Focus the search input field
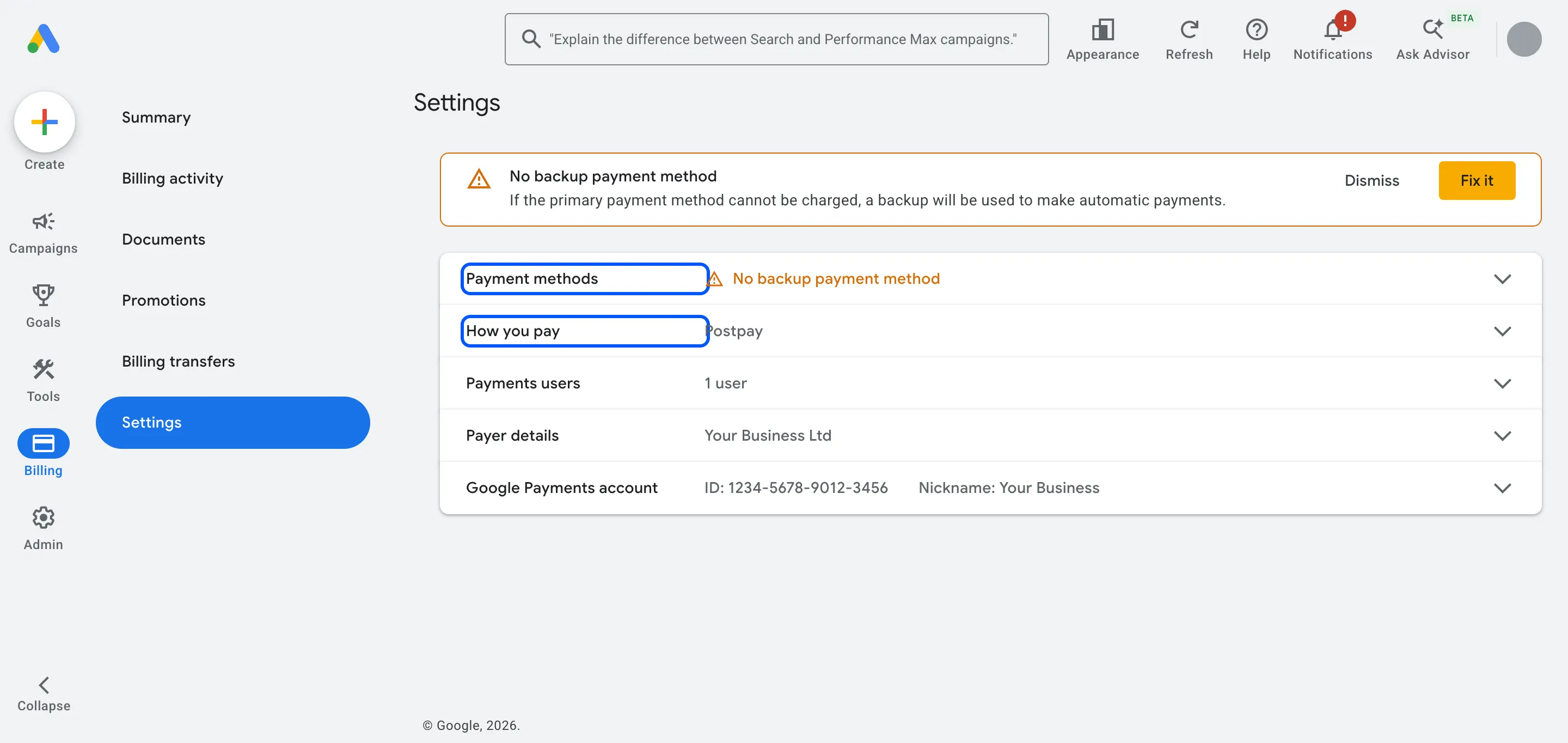Screen dimensions: 1568x743 point(776,39)
